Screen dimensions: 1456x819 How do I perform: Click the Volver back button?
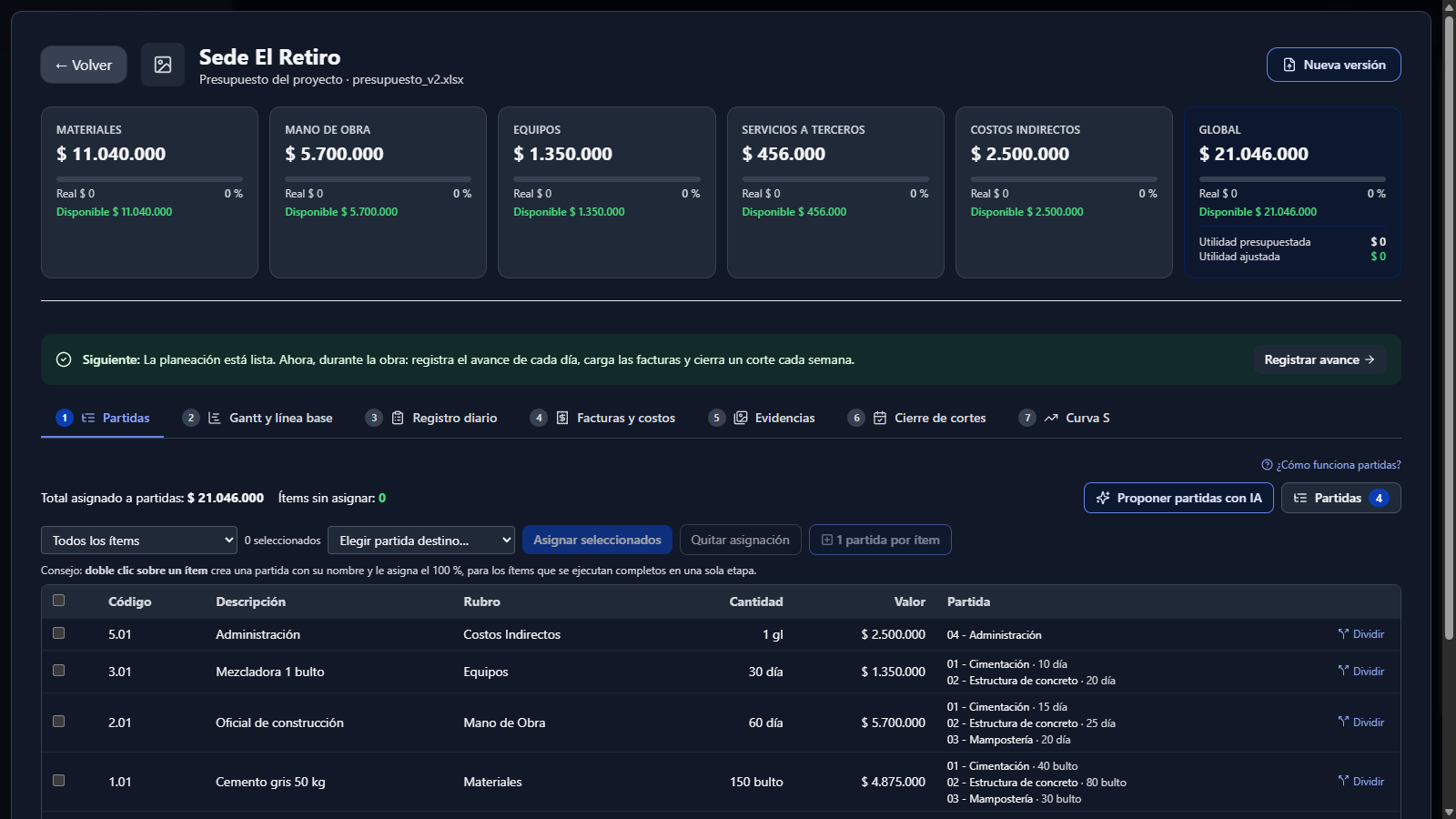(x=84, y=65)
